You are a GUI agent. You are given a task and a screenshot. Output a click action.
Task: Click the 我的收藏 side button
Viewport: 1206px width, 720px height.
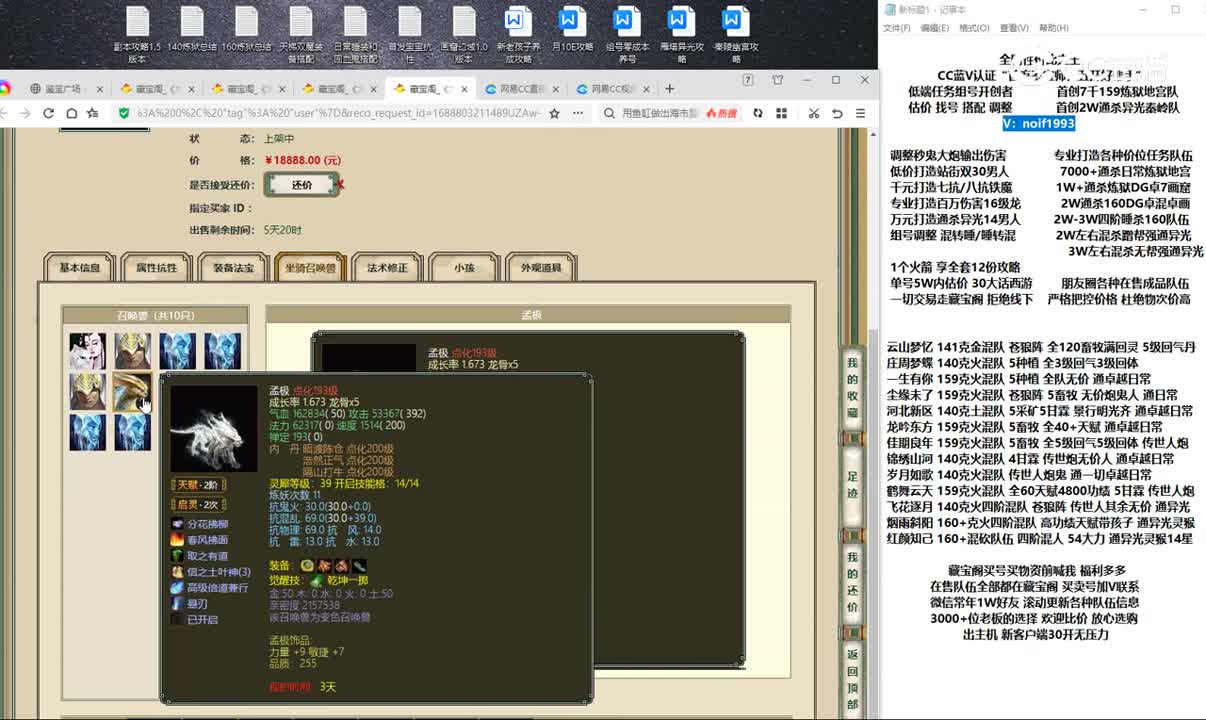852,387
